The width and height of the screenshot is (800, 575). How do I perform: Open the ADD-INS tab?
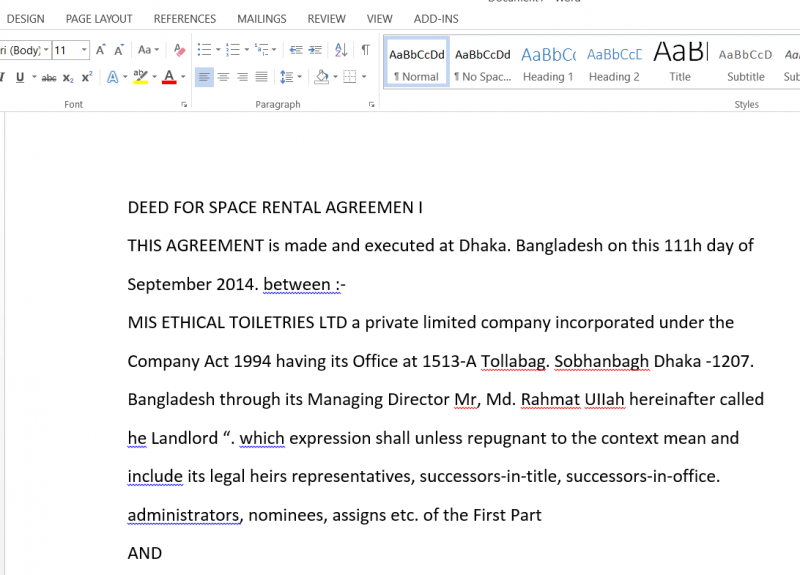point(436,19)
